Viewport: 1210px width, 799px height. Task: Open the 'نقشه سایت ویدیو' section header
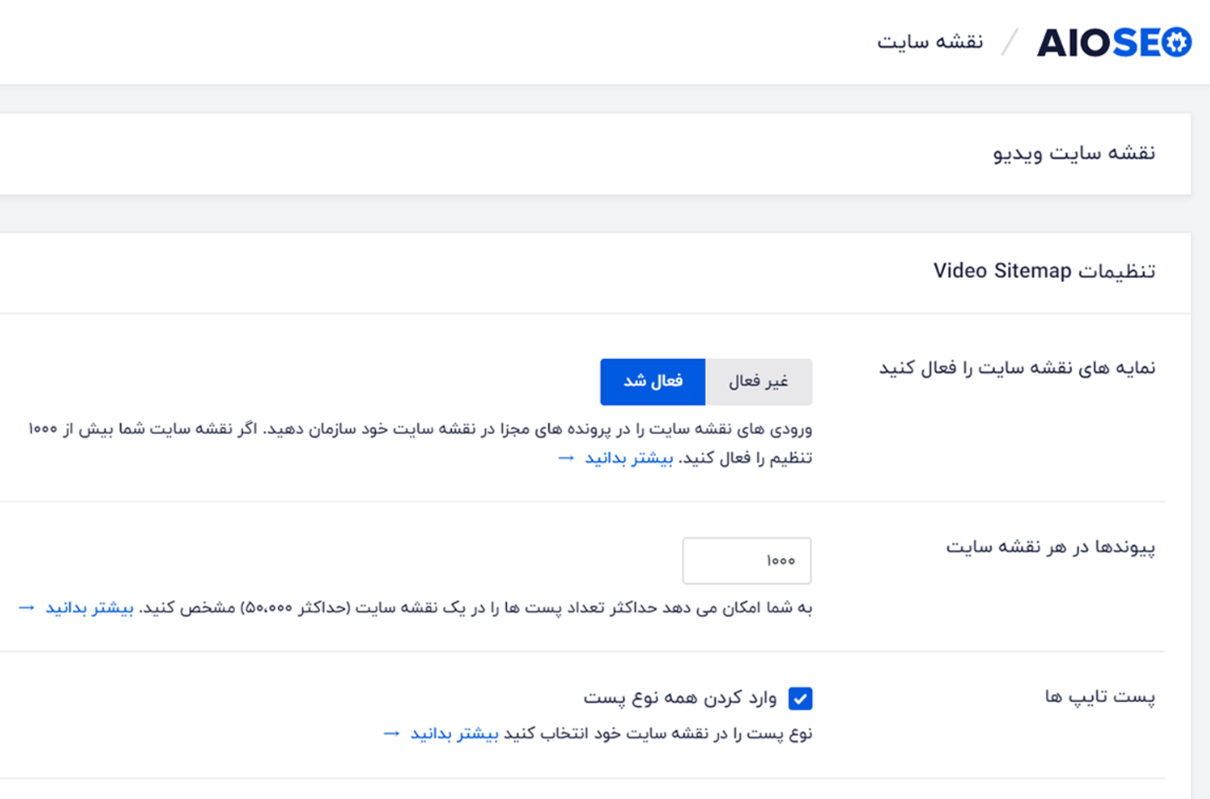pos(1074,153)
